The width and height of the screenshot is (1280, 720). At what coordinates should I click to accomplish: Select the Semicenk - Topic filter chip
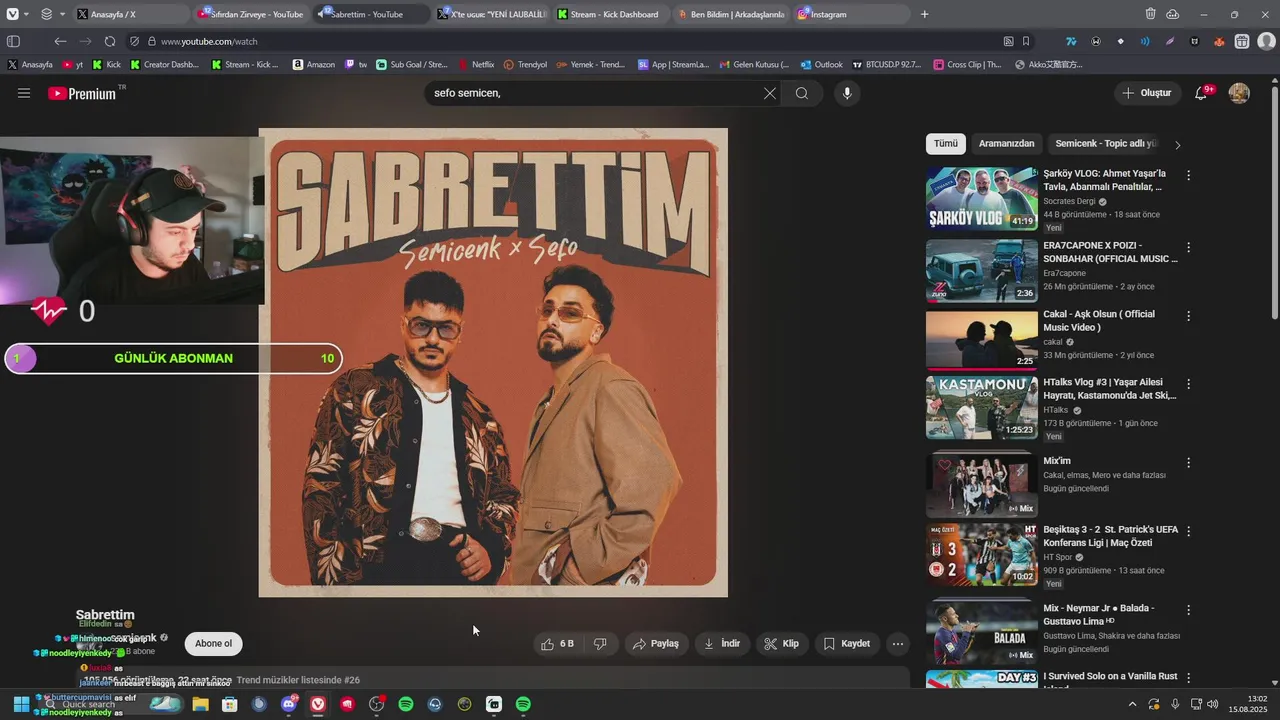point(1105,144)
